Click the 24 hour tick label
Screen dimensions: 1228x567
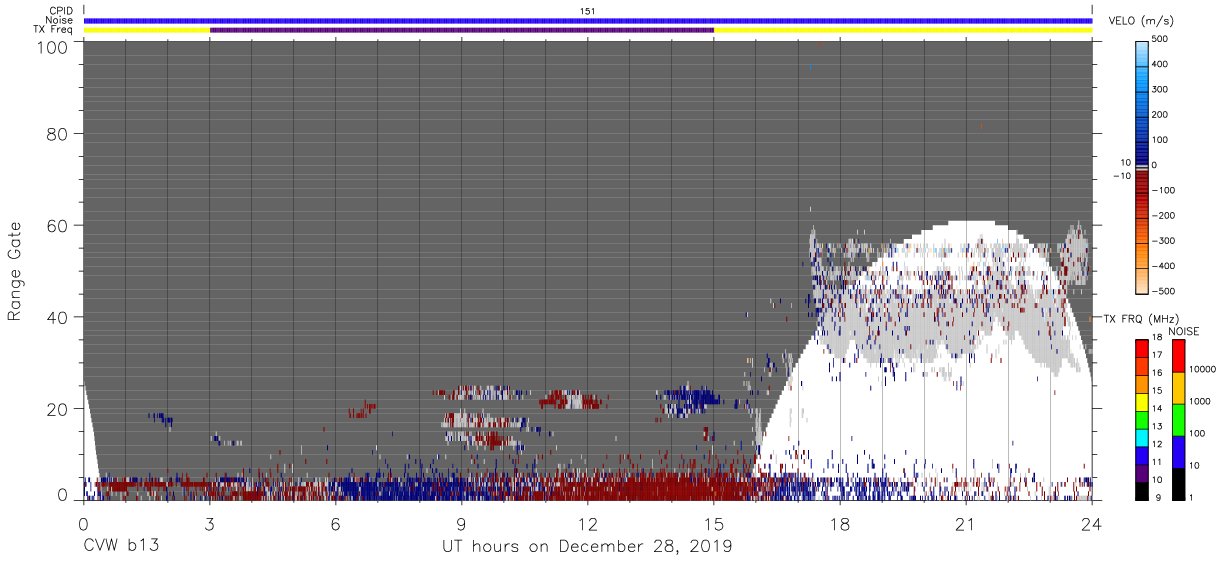coord(1091,524)
